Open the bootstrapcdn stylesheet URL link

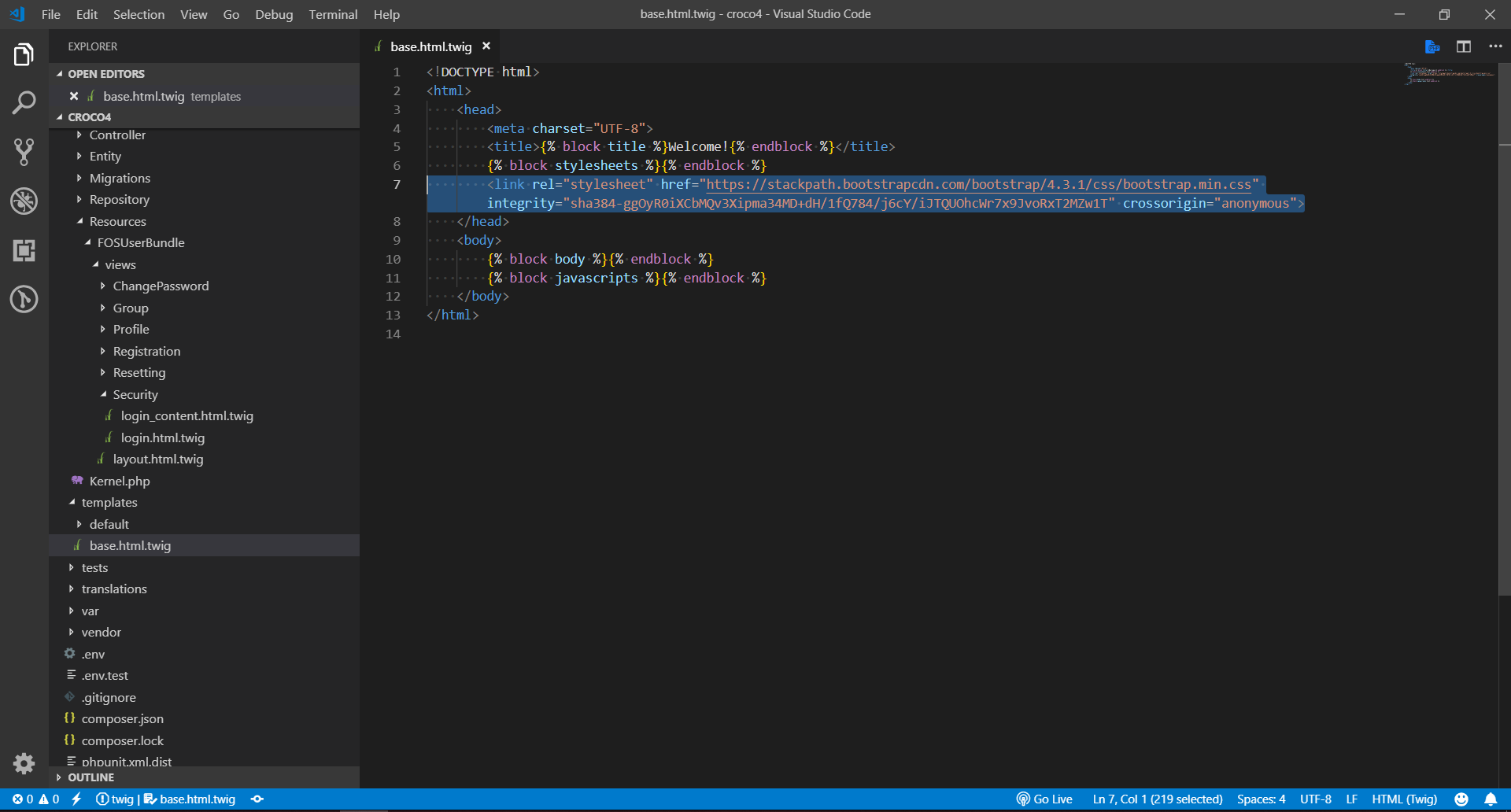pyautogui.click(x=978, y=184)
